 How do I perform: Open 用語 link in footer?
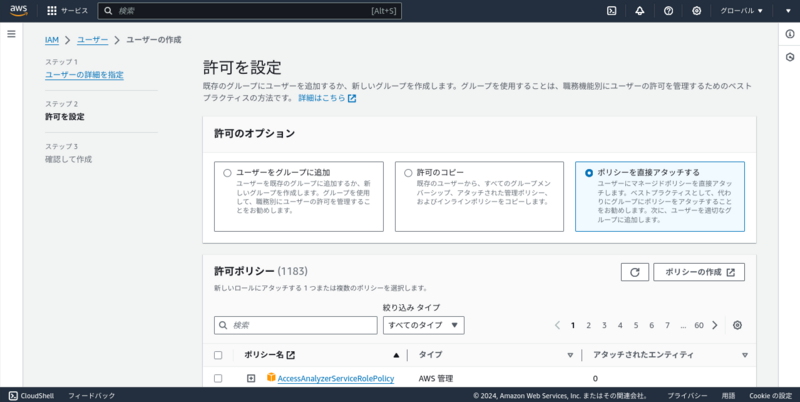tap(728, 395)
